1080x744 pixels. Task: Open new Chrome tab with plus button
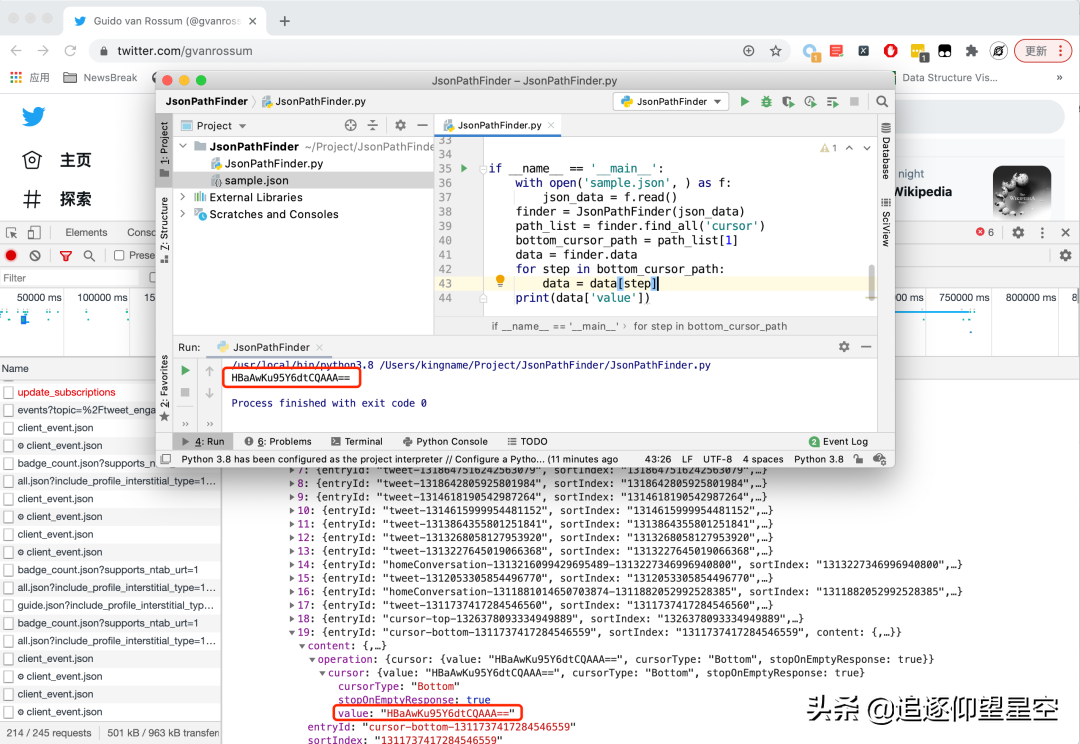pyautogui.click(x=284, y=21)
